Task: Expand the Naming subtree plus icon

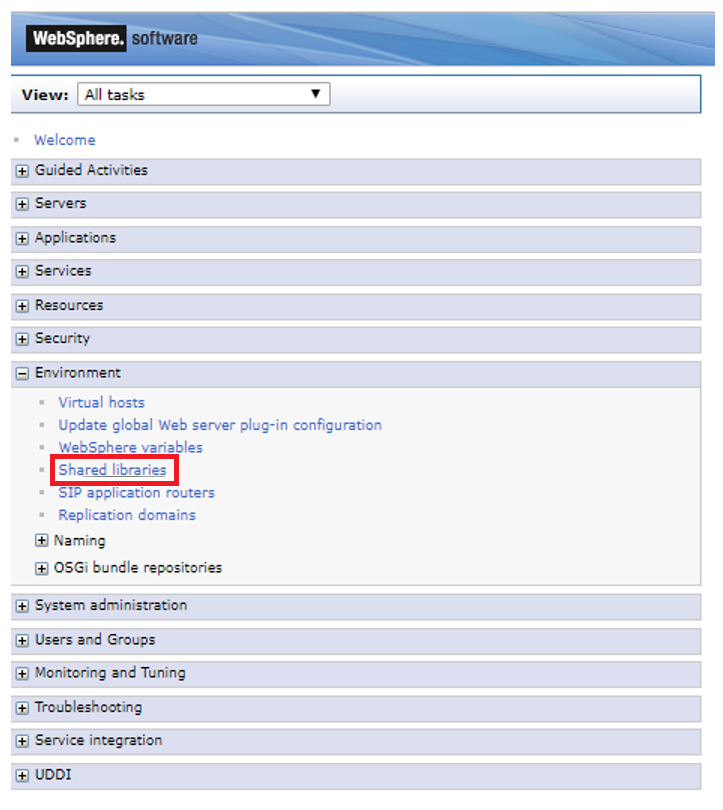Action: [42, 541]
